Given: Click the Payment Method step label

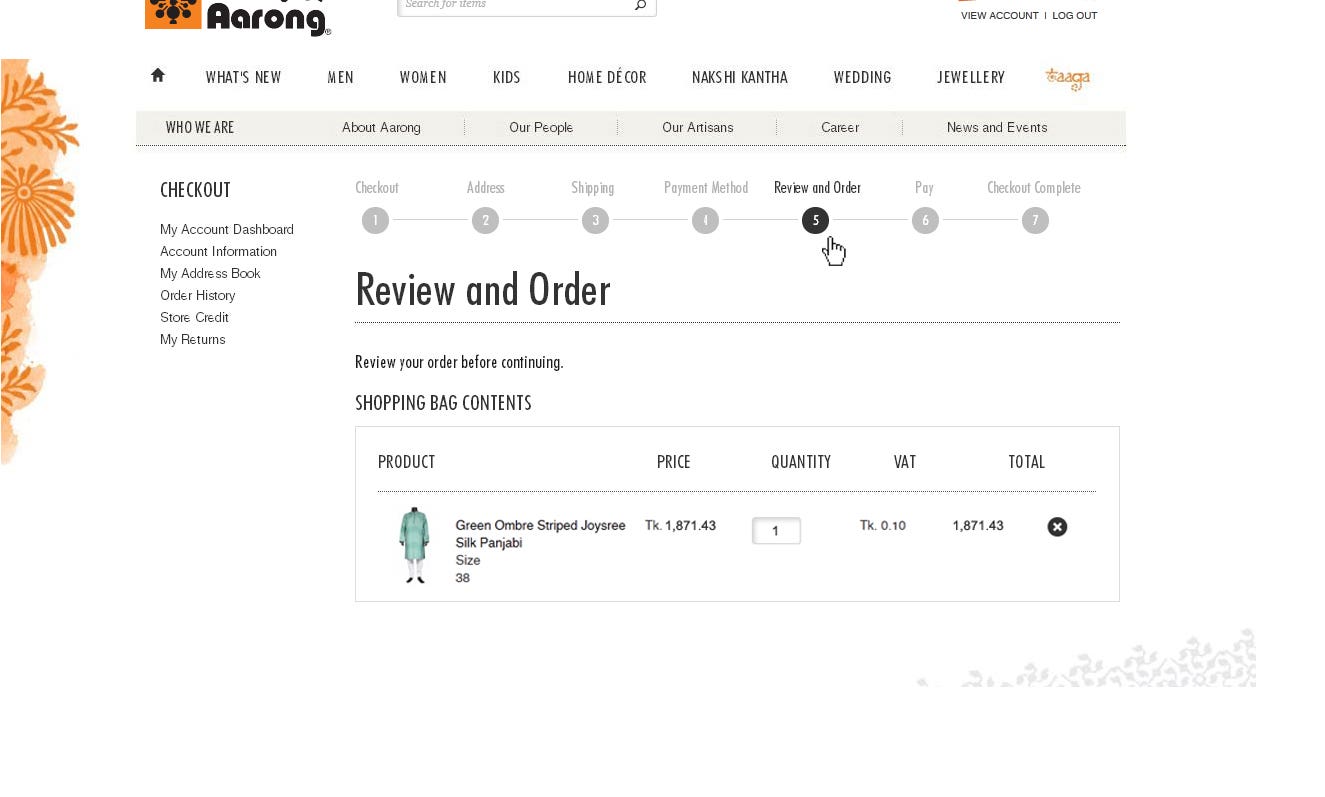Looking at the screenshot, I should [706, 188].
